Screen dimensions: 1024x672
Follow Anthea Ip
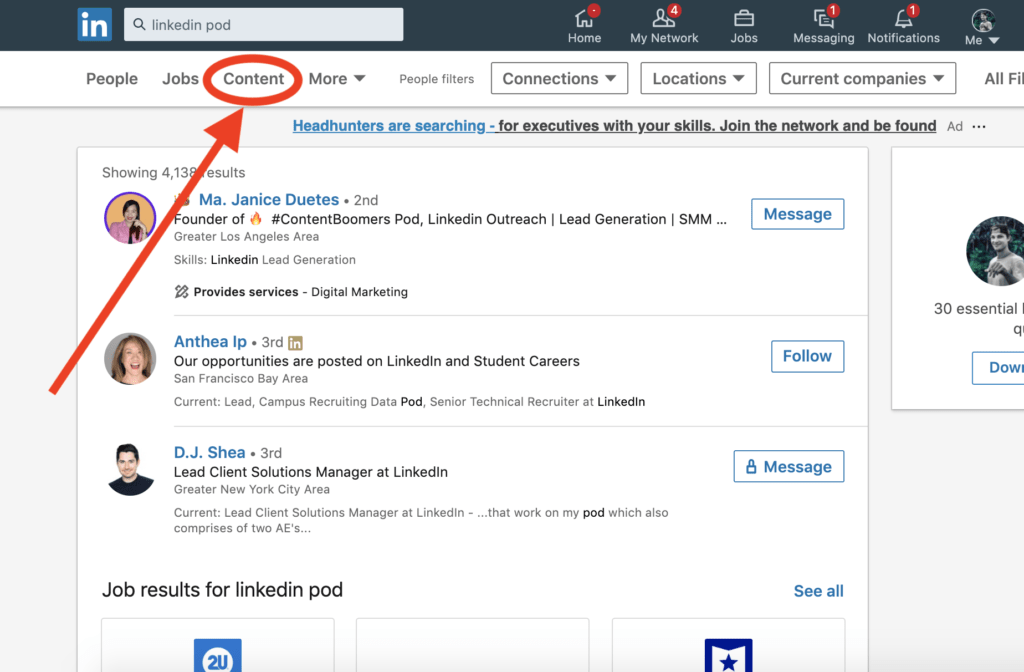807,357
